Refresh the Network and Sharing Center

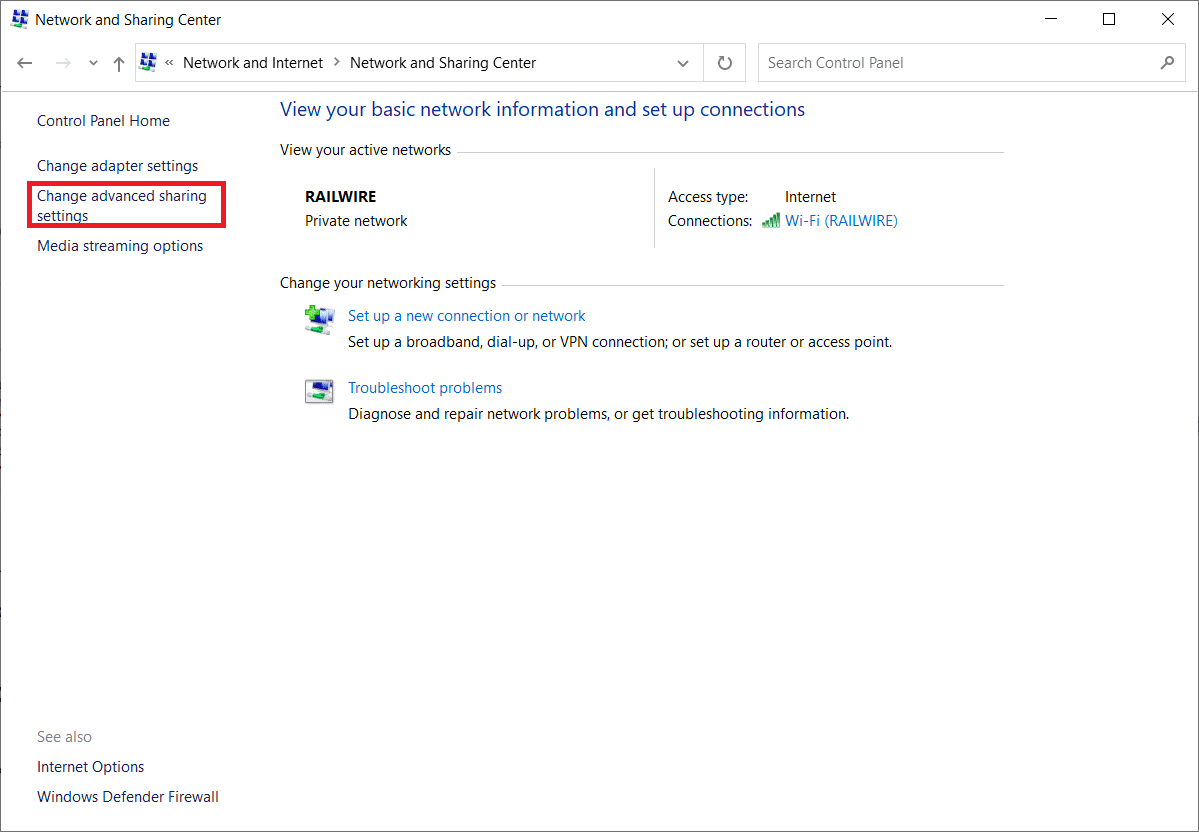pos(725,63)
